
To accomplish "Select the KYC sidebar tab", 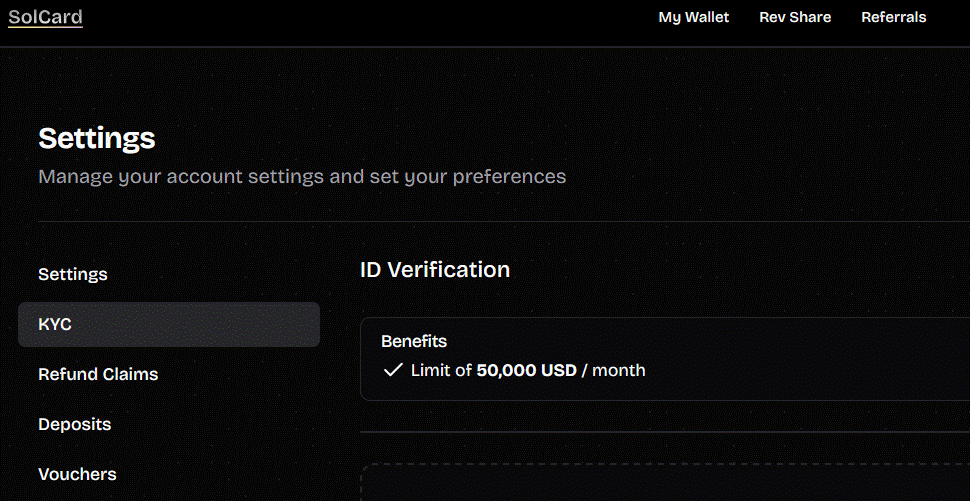I will tap(169, 324).
